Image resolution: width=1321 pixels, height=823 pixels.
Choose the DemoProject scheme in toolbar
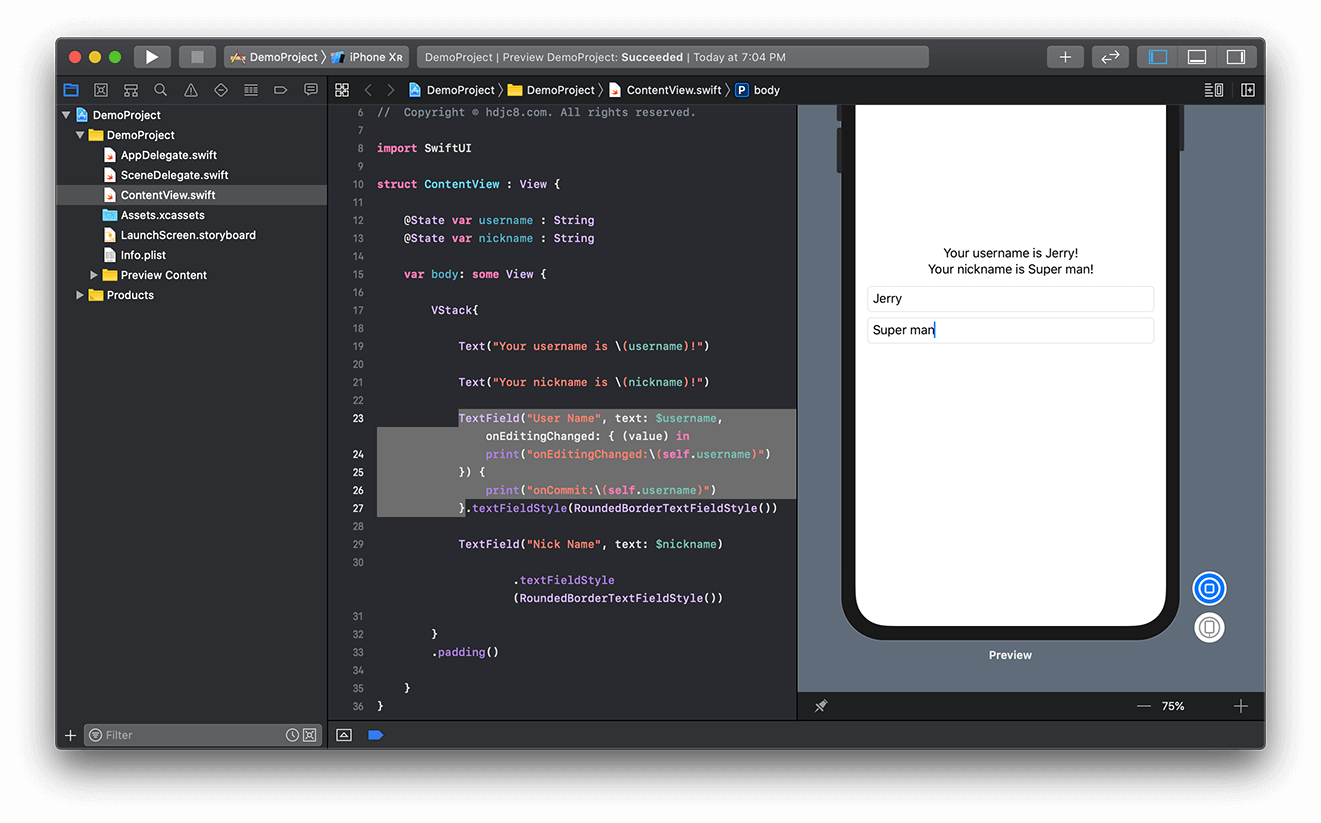pyautogui.click(x=273, y=57)
